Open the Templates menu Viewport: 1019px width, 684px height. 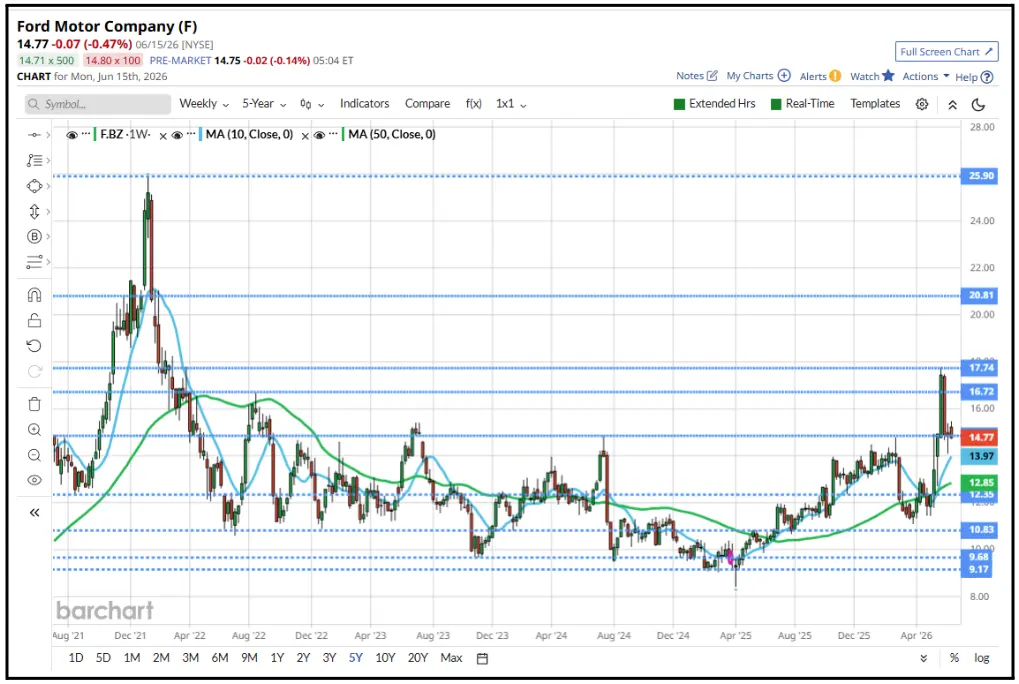pyautogui.click(x=875, y=104)
